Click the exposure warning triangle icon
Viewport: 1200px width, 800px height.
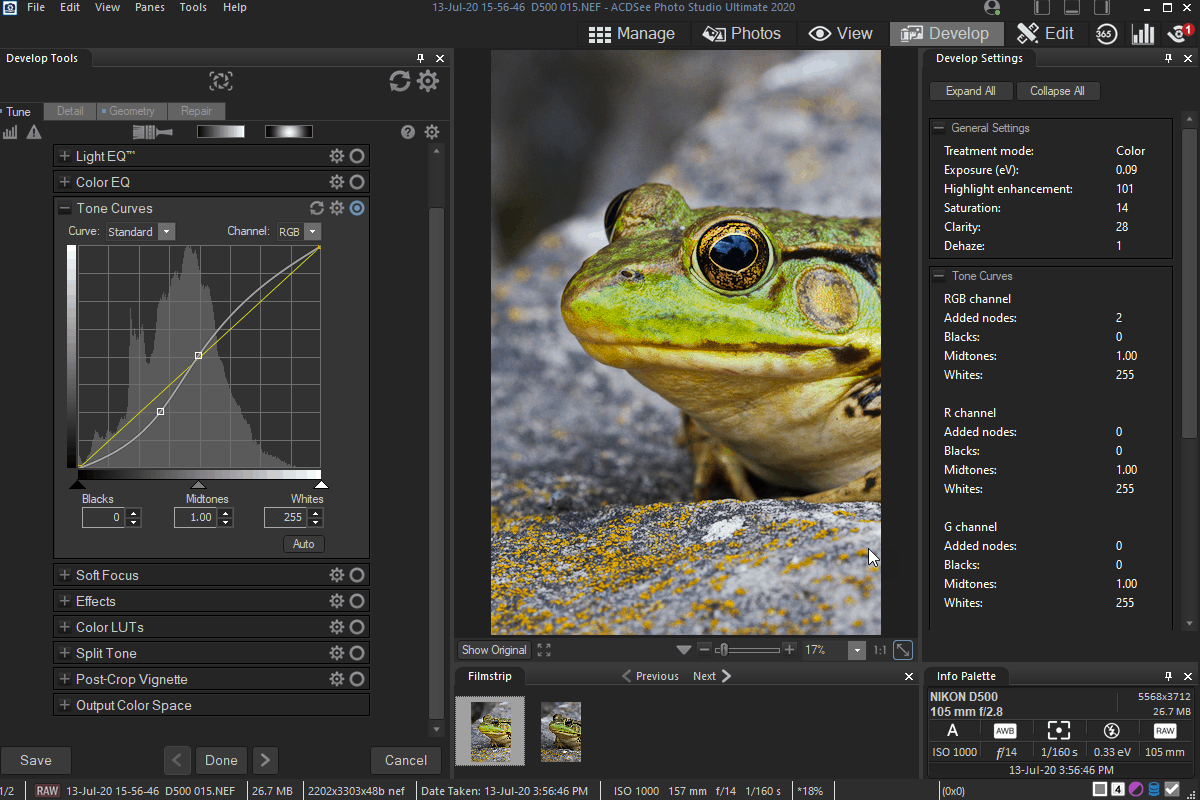(34, 132)
